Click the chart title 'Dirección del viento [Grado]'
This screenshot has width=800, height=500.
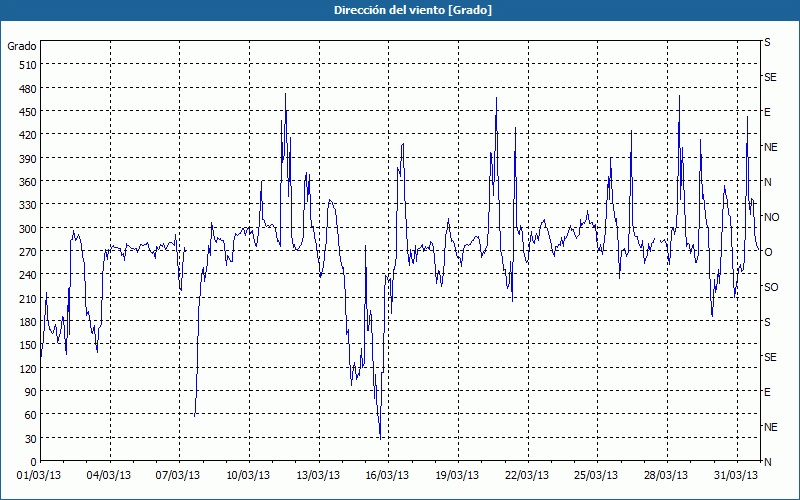pos(413,10)
